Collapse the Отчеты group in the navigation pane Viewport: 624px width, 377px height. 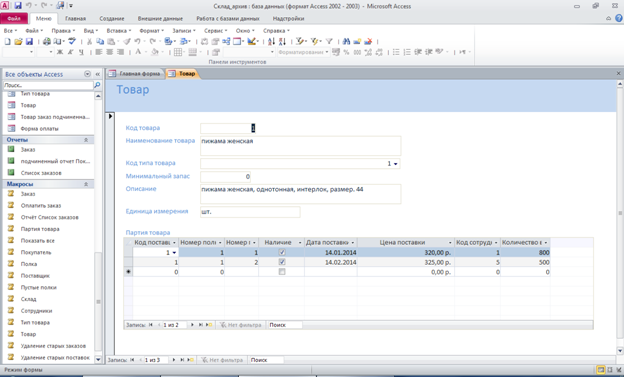pos(86,140)
